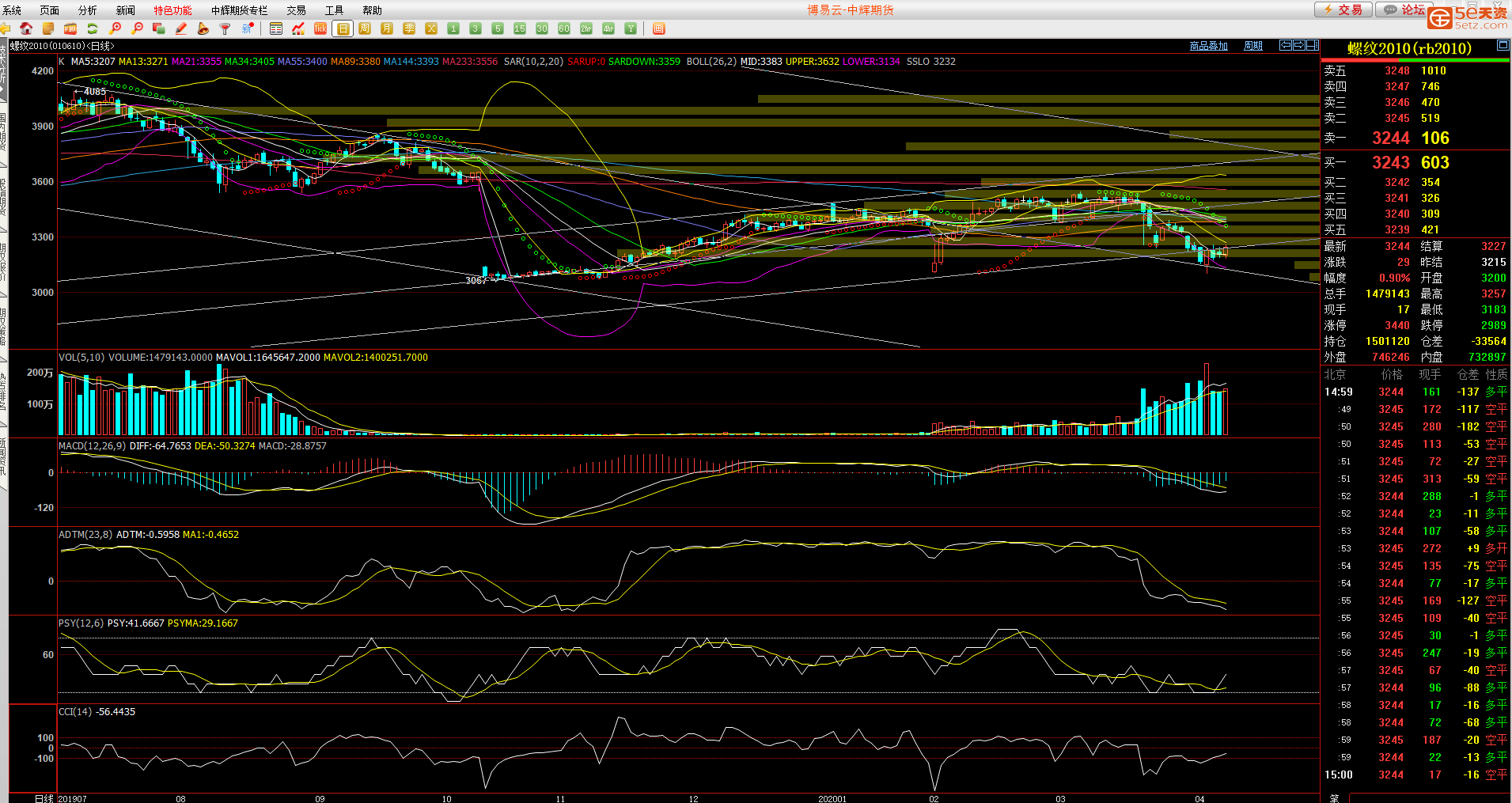Viewport: 1512px width, 803px height.
Task: Select the 60-minute period button
Action: pos(564,28)
